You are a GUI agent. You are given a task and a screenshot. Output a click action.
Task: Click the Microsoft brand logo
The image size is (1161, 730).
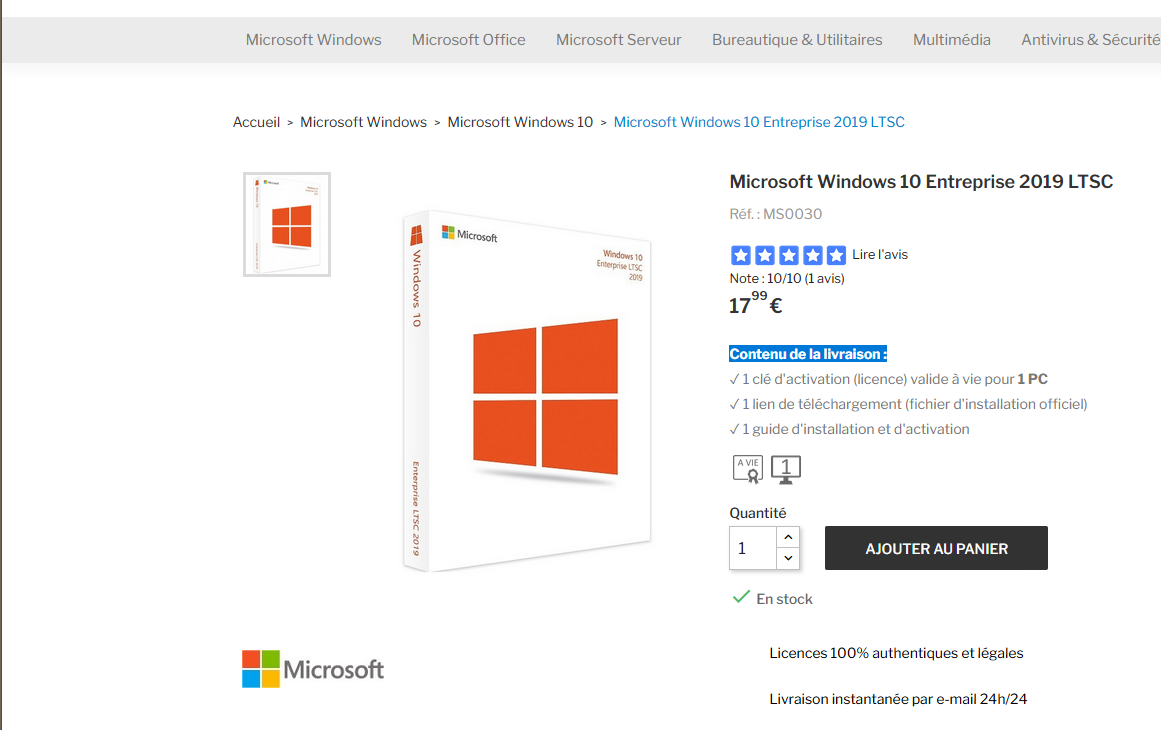tap(313, 669)
